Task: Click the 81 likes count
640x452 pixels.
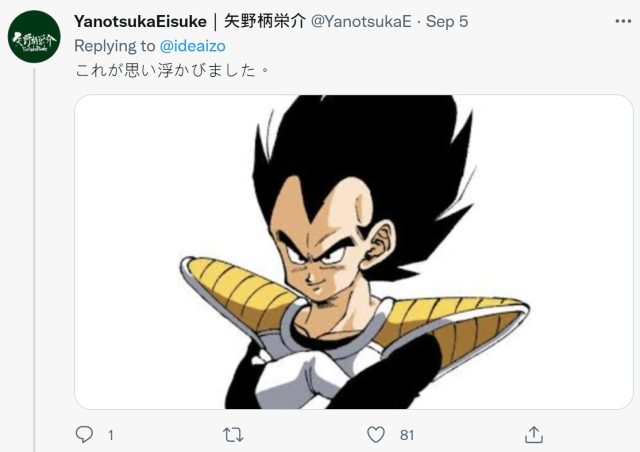Action: click(407, 435)
